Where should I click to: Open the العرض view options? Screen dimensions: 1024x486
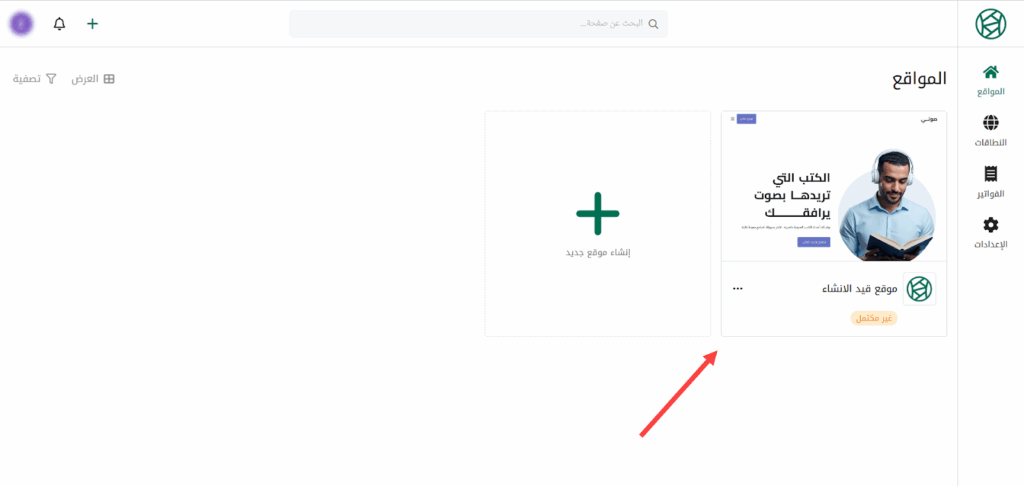click(93, 79)
